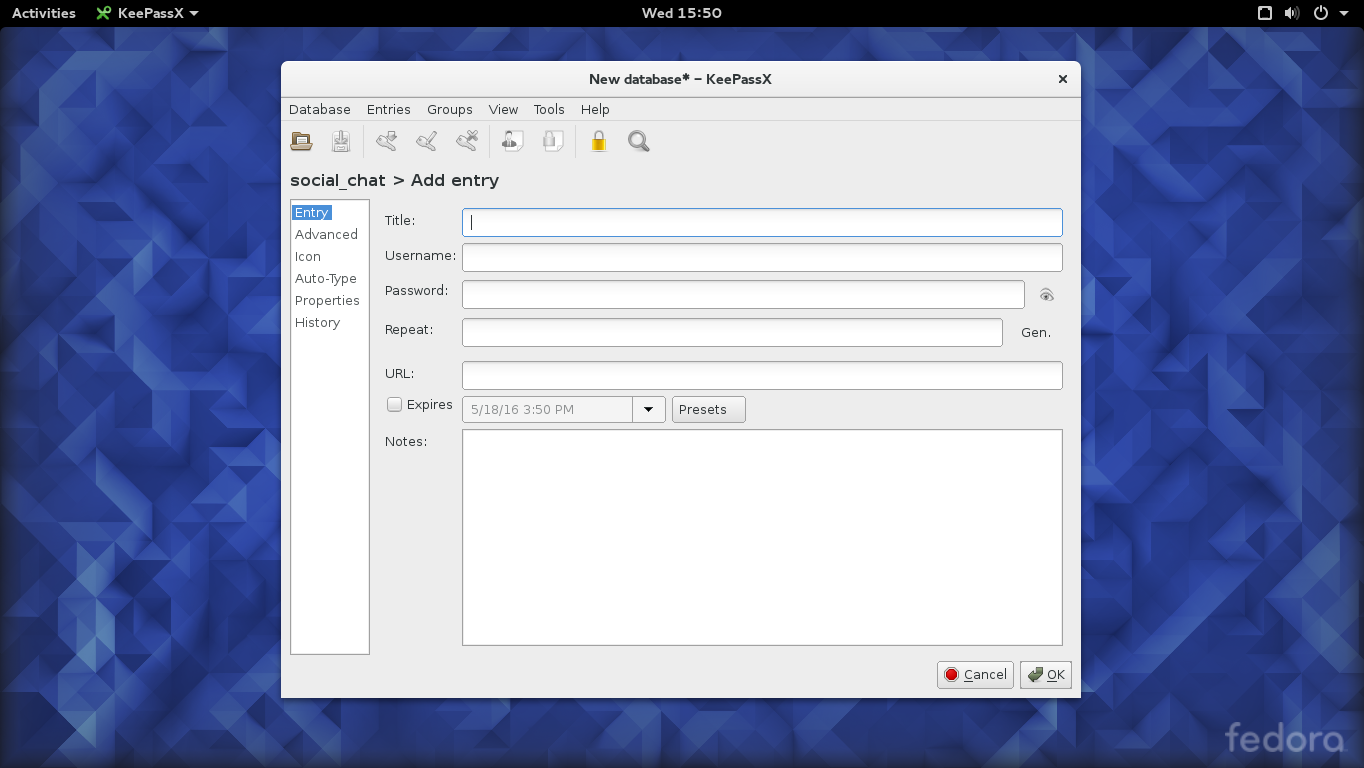Toggle password visibility with the eye icon
Viewport: 1364px width, 768px height.
[x=1047, y=295]
